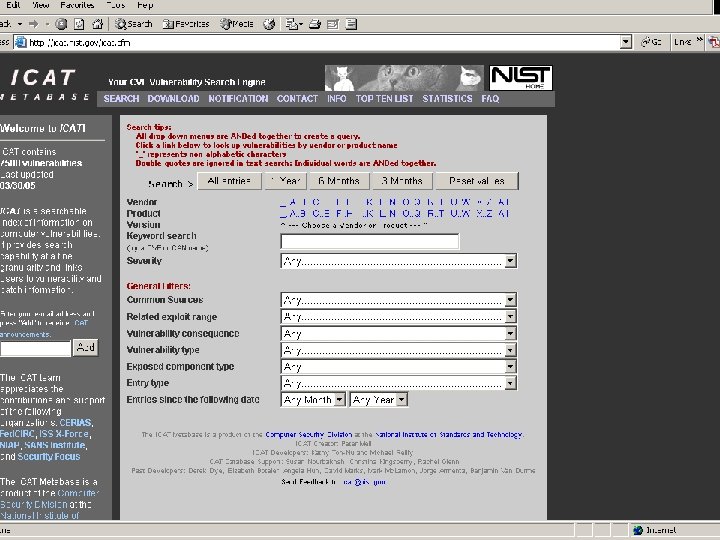Click the Links toolbar label
The image size is (720, 540).
tap(683, 42)
